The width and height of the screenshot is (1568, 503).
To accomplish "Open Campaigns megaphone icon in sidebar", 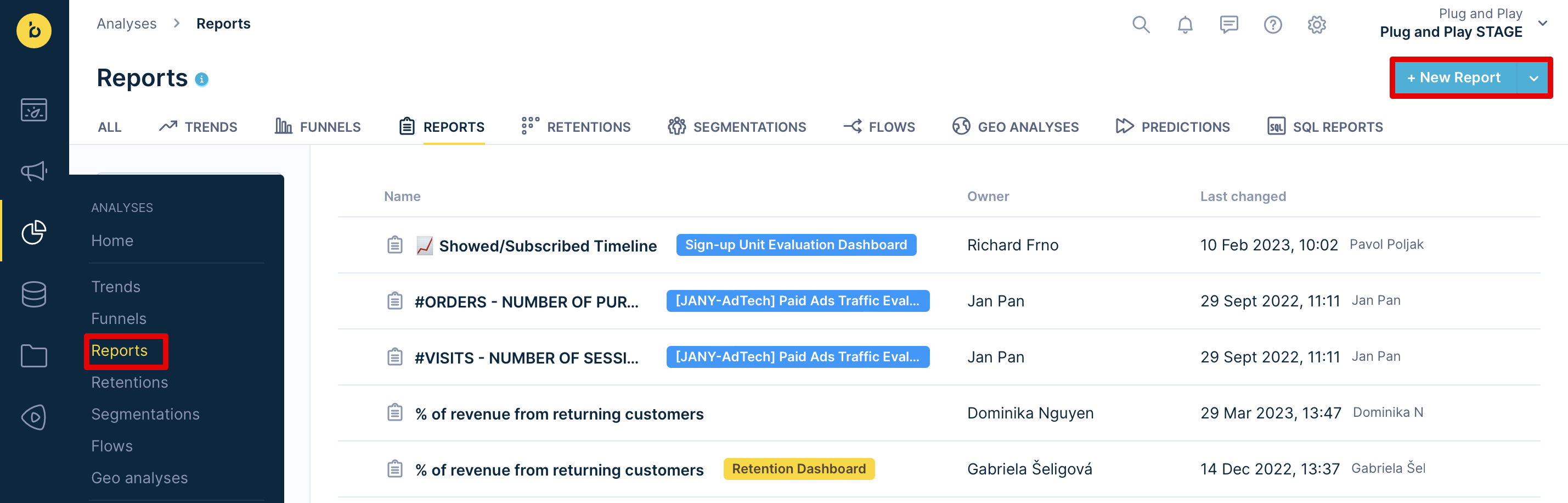I will [x=34, y=171].
